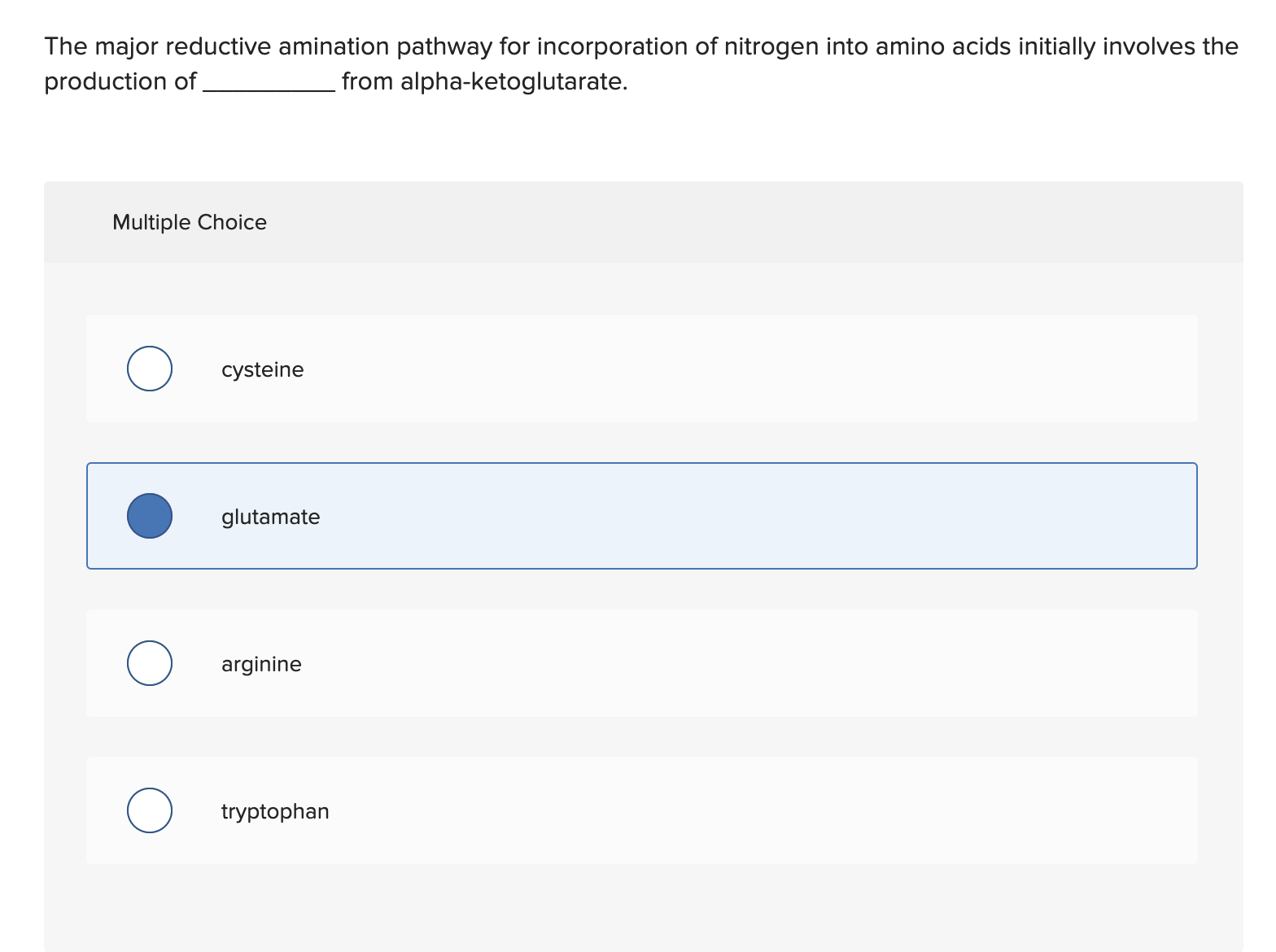The width and height of the screenshot is (1276, 952).
Task: Click the cysteine answer label text
Action: click(x=262, y=369)
